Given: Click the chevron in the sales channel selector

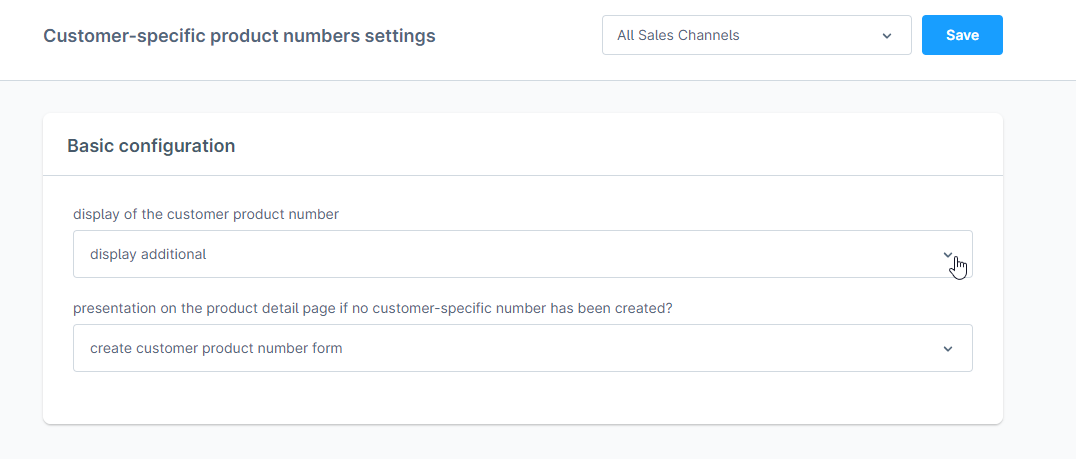Looking at the screenshot, I should click(886, 35).
